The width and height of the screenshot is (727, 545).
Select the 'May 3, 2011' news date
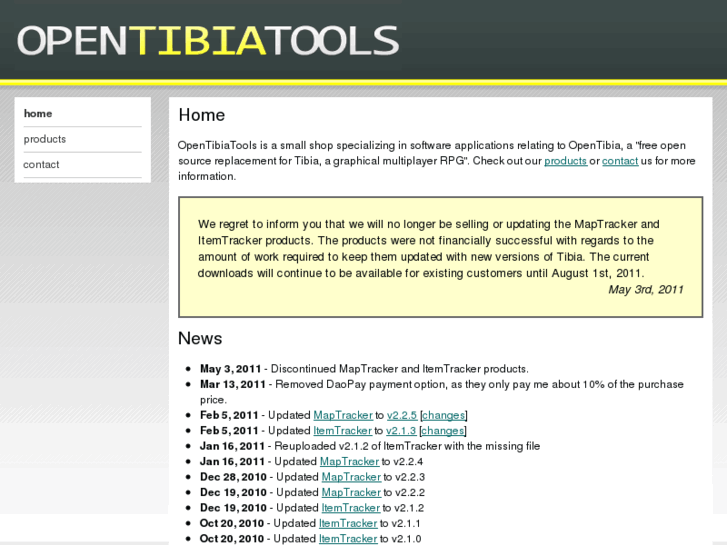[230, 369]
